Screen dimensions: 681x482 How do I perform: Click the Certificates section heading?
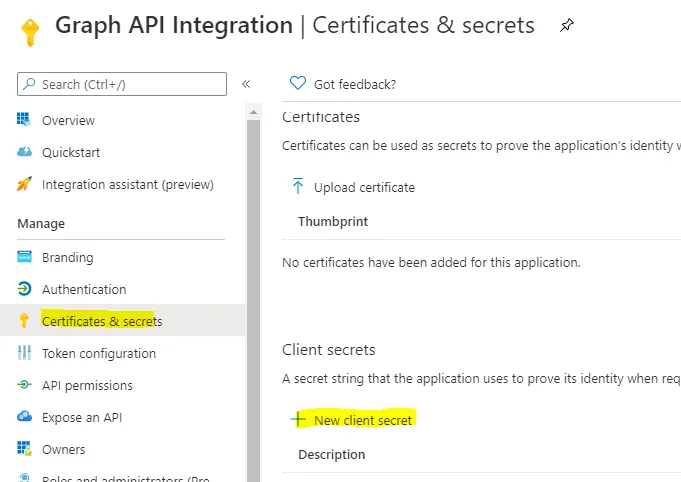pyautogui.click(x=321, y=117)
